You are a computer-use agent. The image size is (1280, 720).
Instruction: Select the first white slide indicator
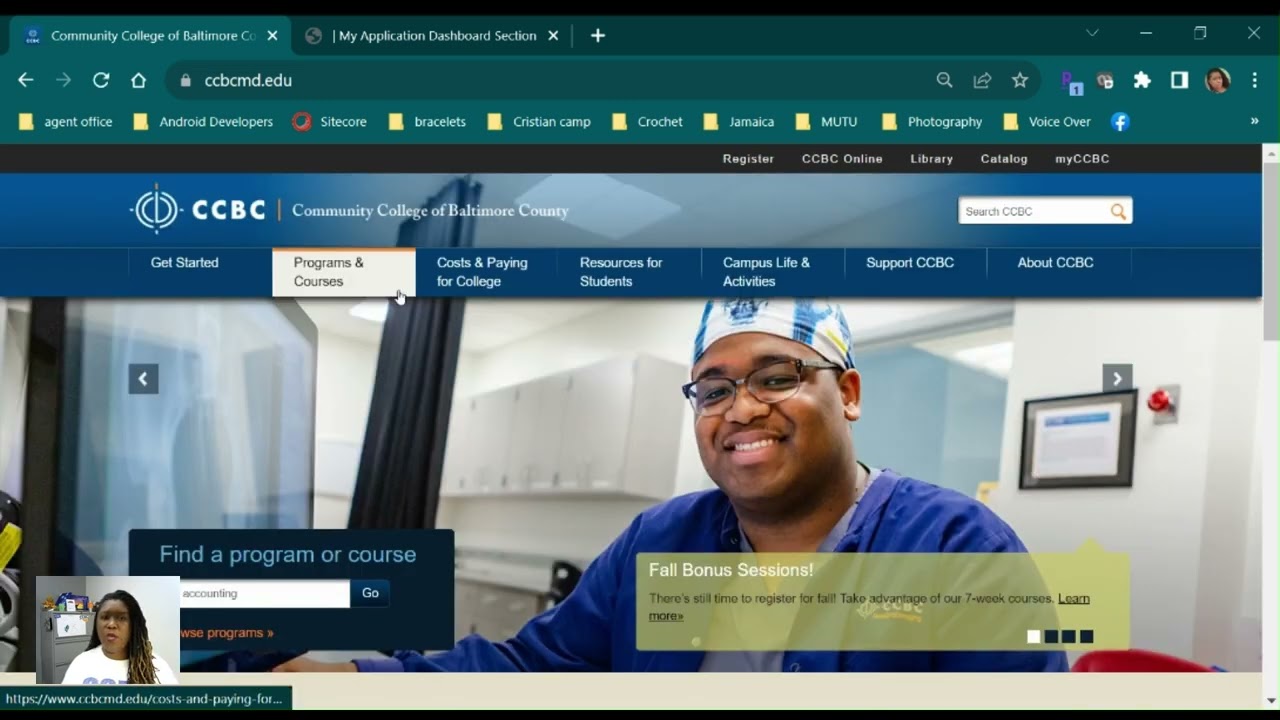[1034, 636]
